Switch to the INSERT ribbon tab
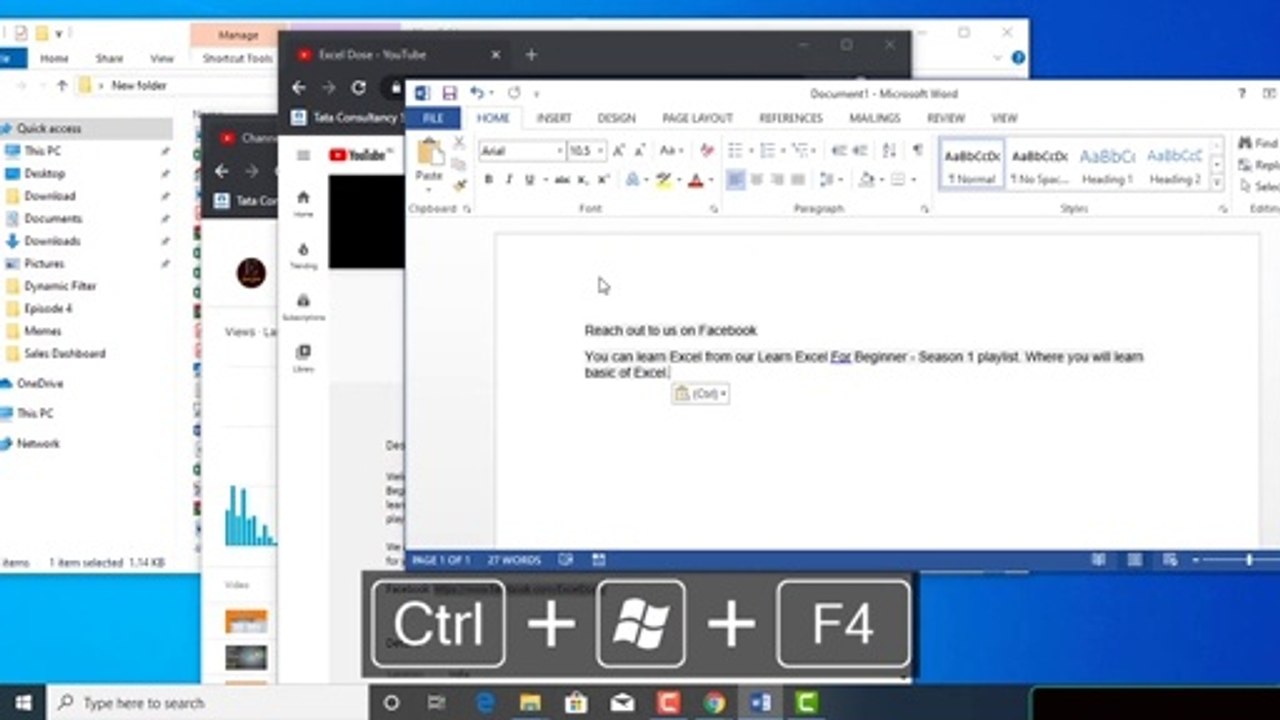Image resolution: width=1280 pixels, height=720 pixels. tap(554, 118)
